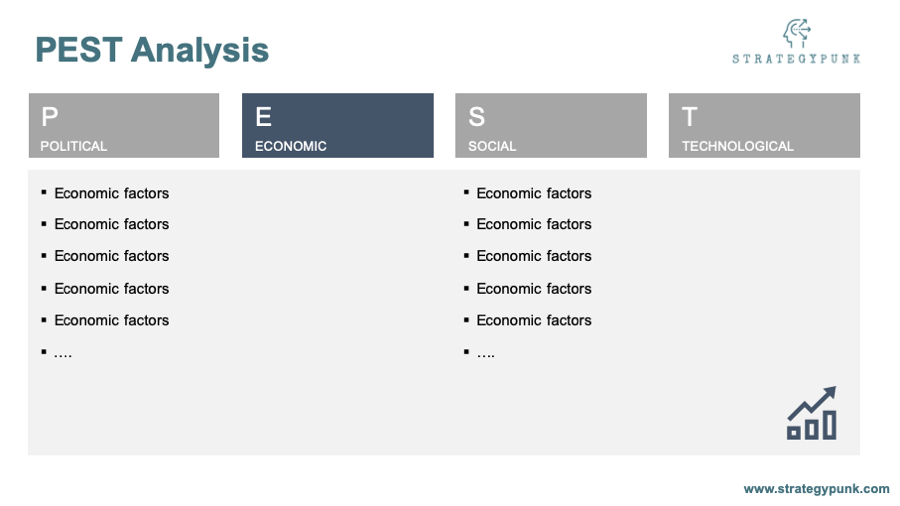Viewport: 900px width, 506px height.
Task: Click fifth Economic factors bullet, left column
Action: (x=111, y=320)
